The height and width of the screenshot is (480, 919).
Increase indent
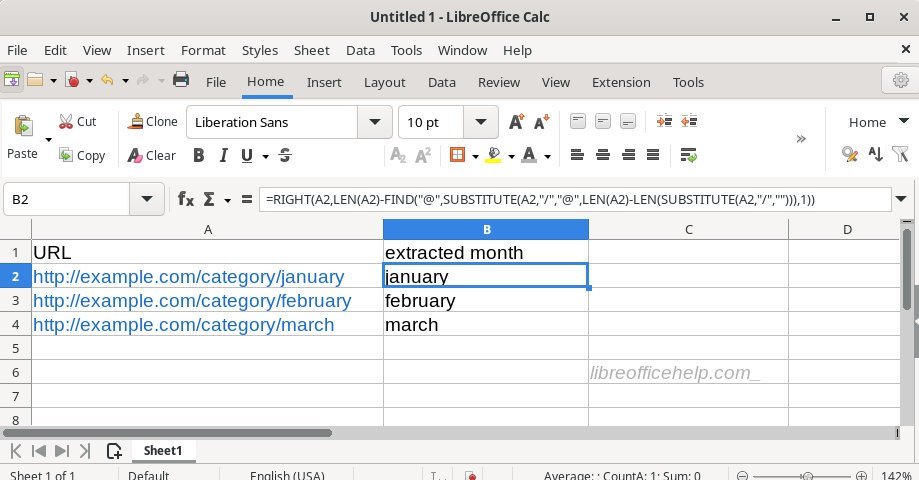click(x=664, y=121)
